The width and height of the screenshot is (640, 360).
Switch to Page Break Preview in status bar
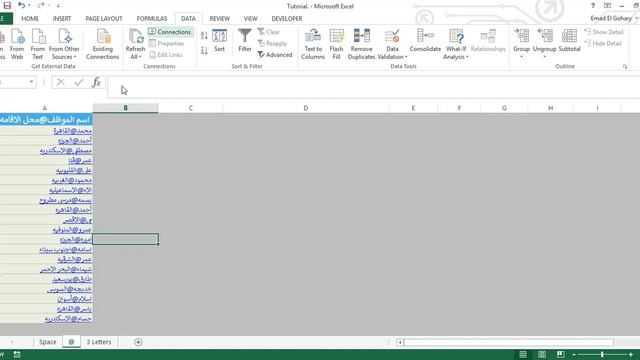560,354
